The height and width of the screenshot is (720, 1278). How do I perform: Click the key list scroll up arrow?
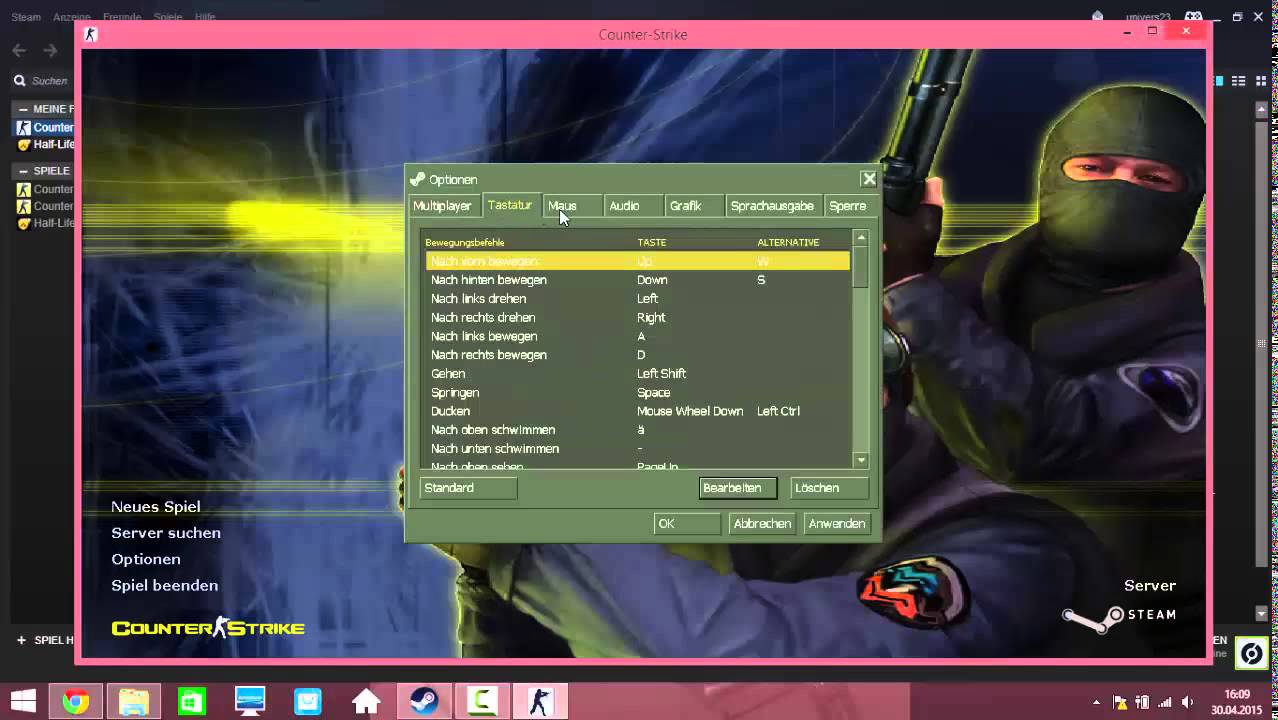pos(861,238)
